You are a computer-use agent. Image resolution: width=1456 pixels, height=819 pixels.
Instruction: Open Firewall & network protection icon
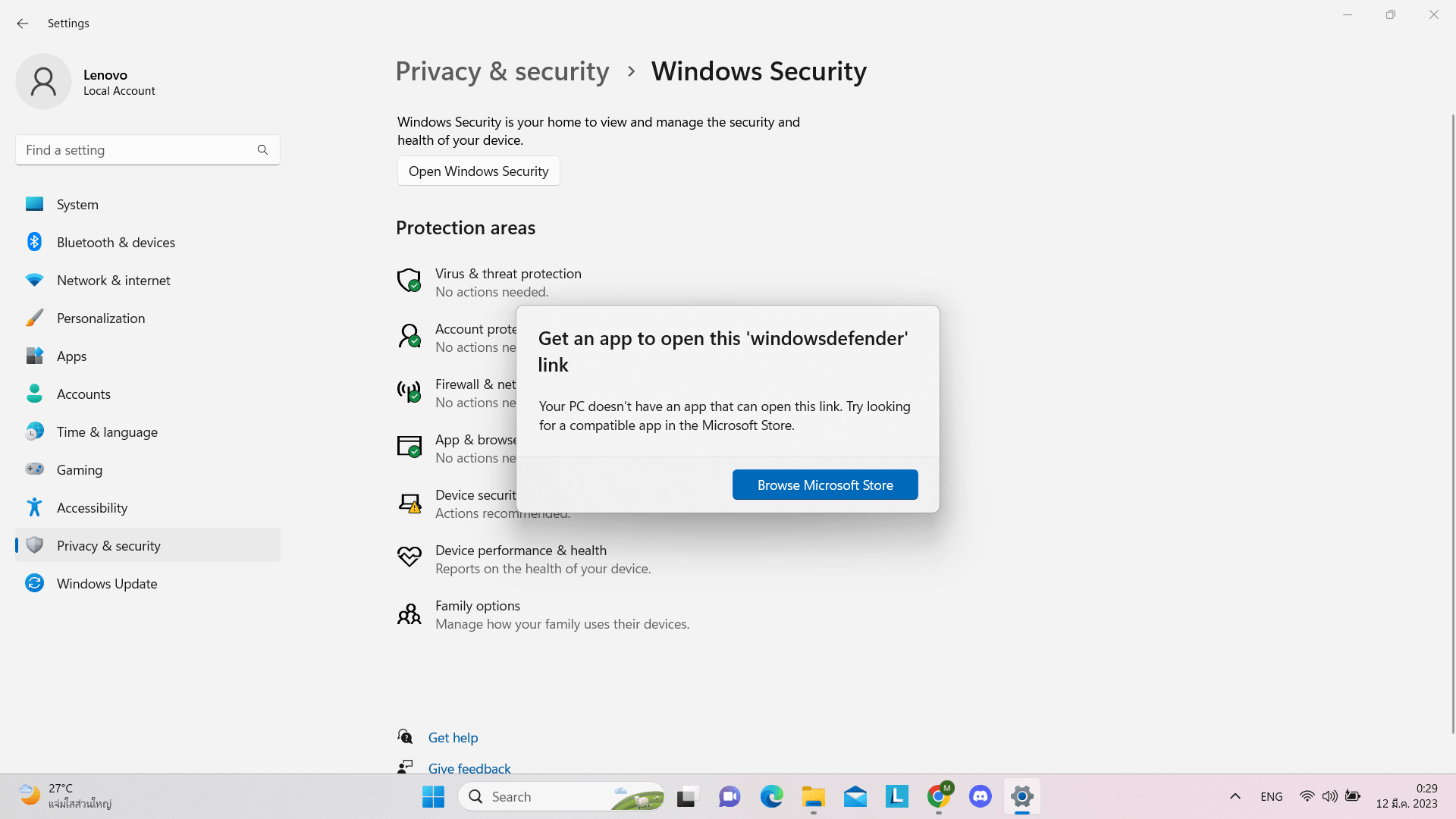[409, 391]
